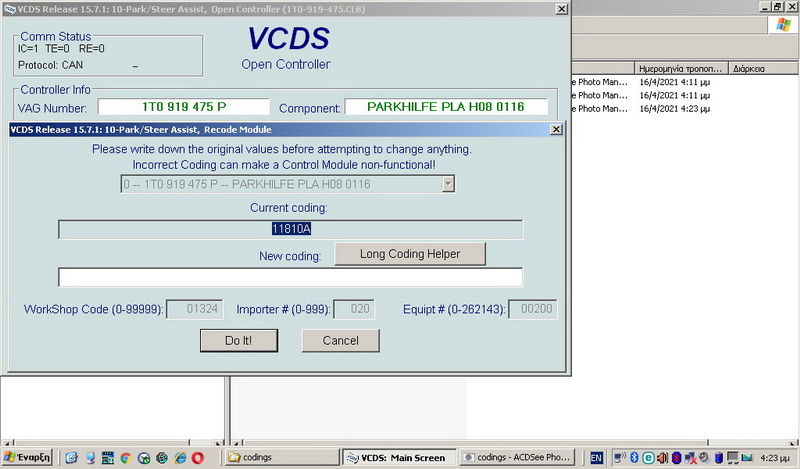Open Opera browser from quick launch
Screen dimensions: 800x469
pyautogui.click(x=197, y=458)
